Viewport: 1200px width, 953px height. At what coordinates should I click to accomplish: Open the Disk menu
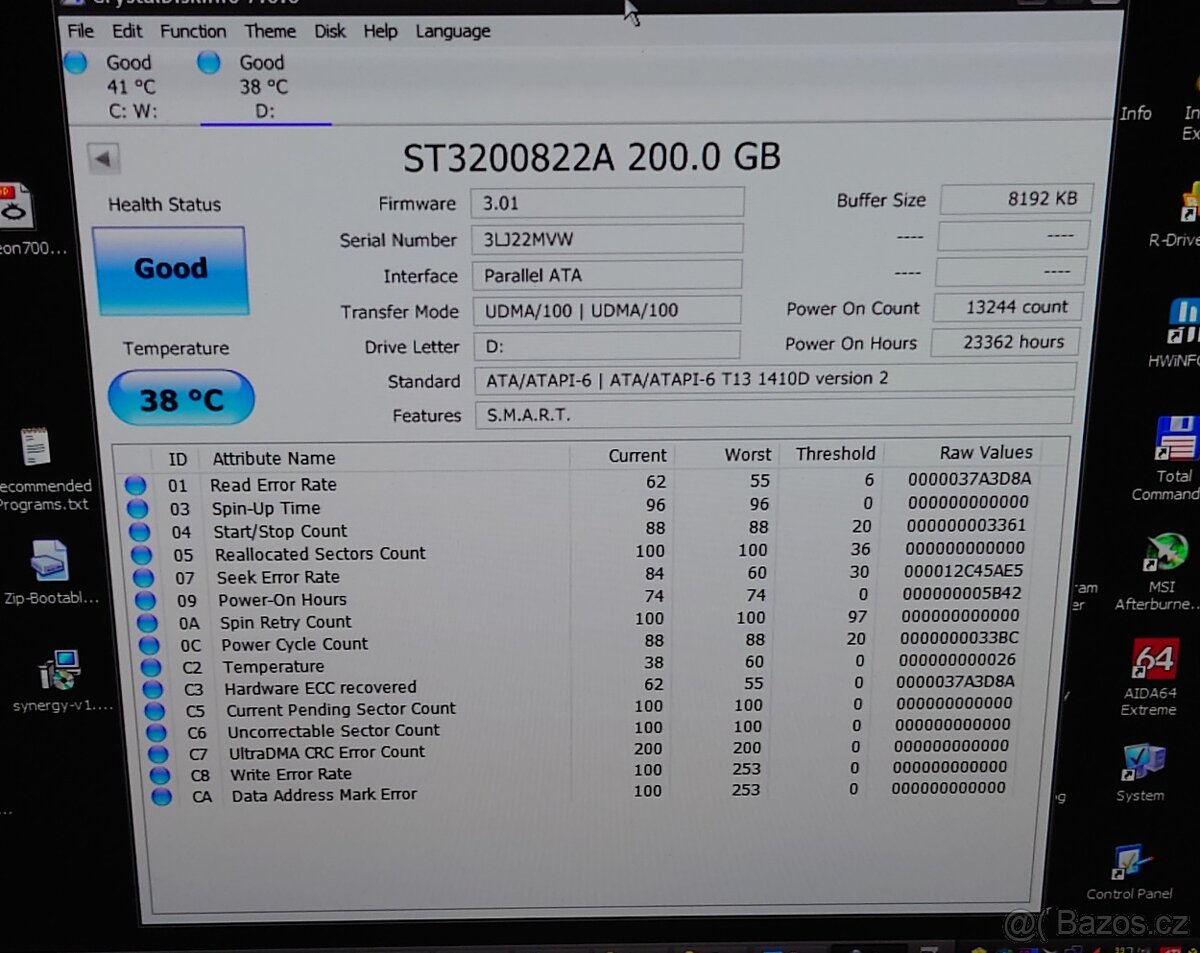(330, 31)
